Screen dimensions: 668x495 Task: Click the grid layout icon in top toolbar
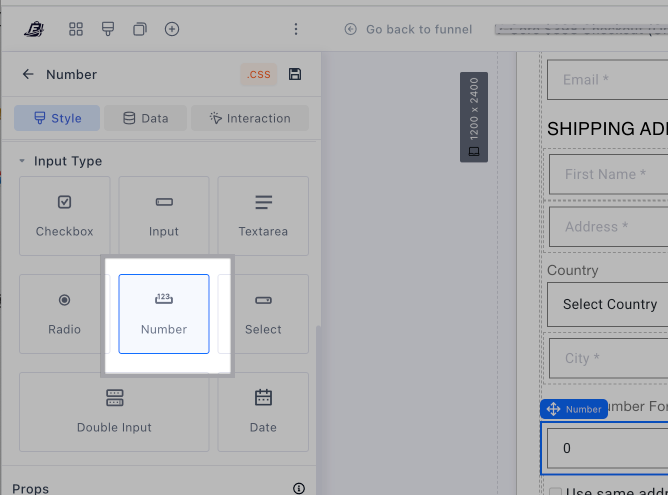pyautogui.click(x=76, y=29)
